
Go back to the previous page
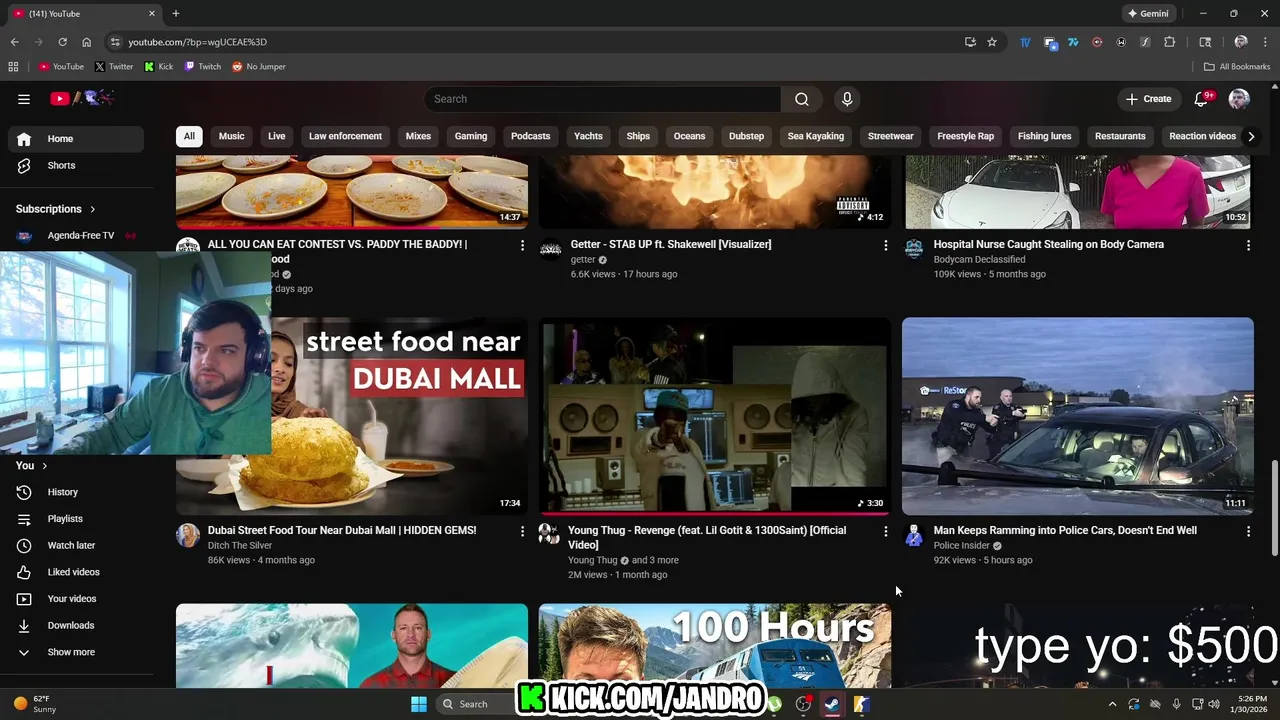[14, 42]
